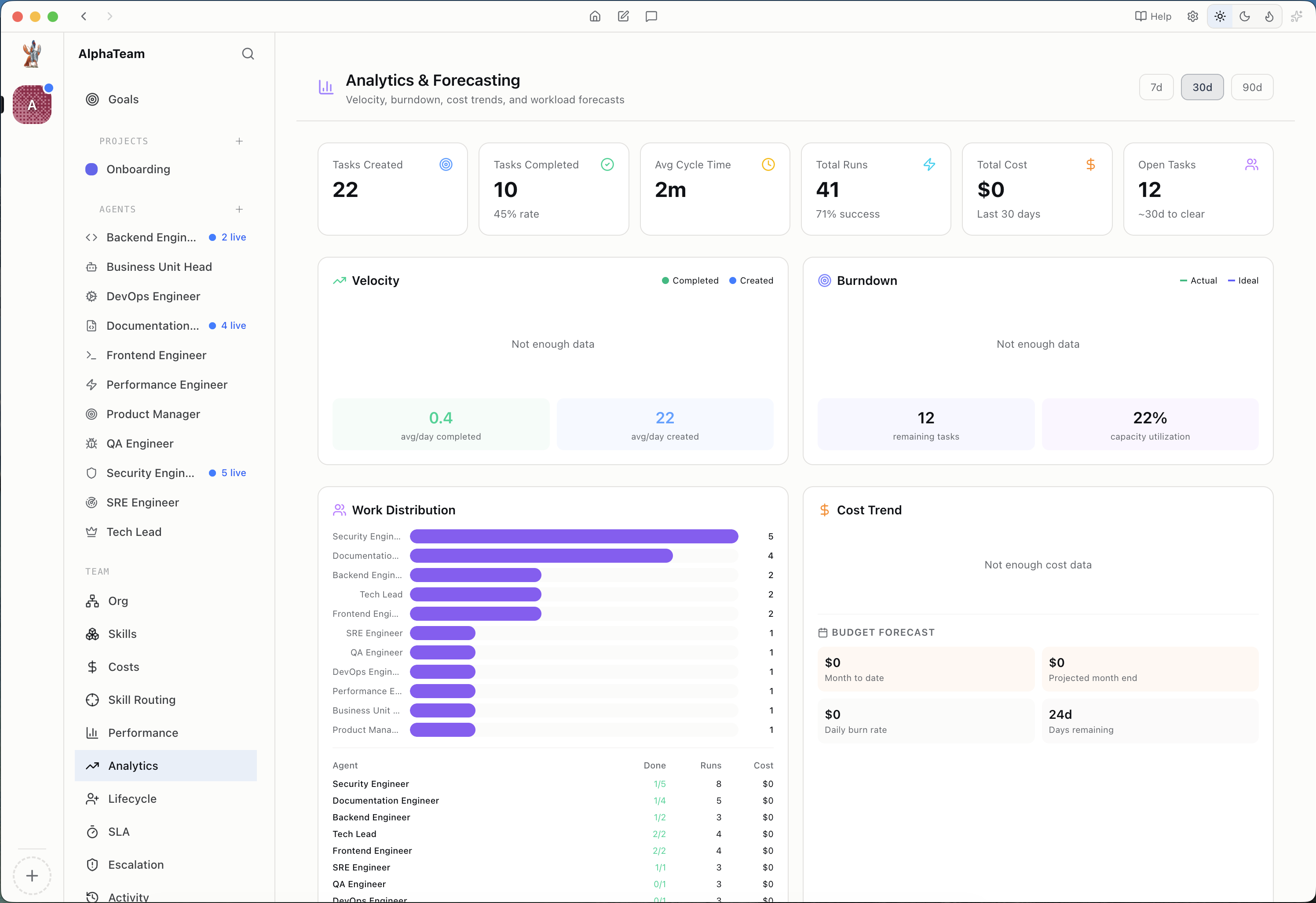
Task: Click the floating plus button bottom-left
Action: tap(32, 875)
